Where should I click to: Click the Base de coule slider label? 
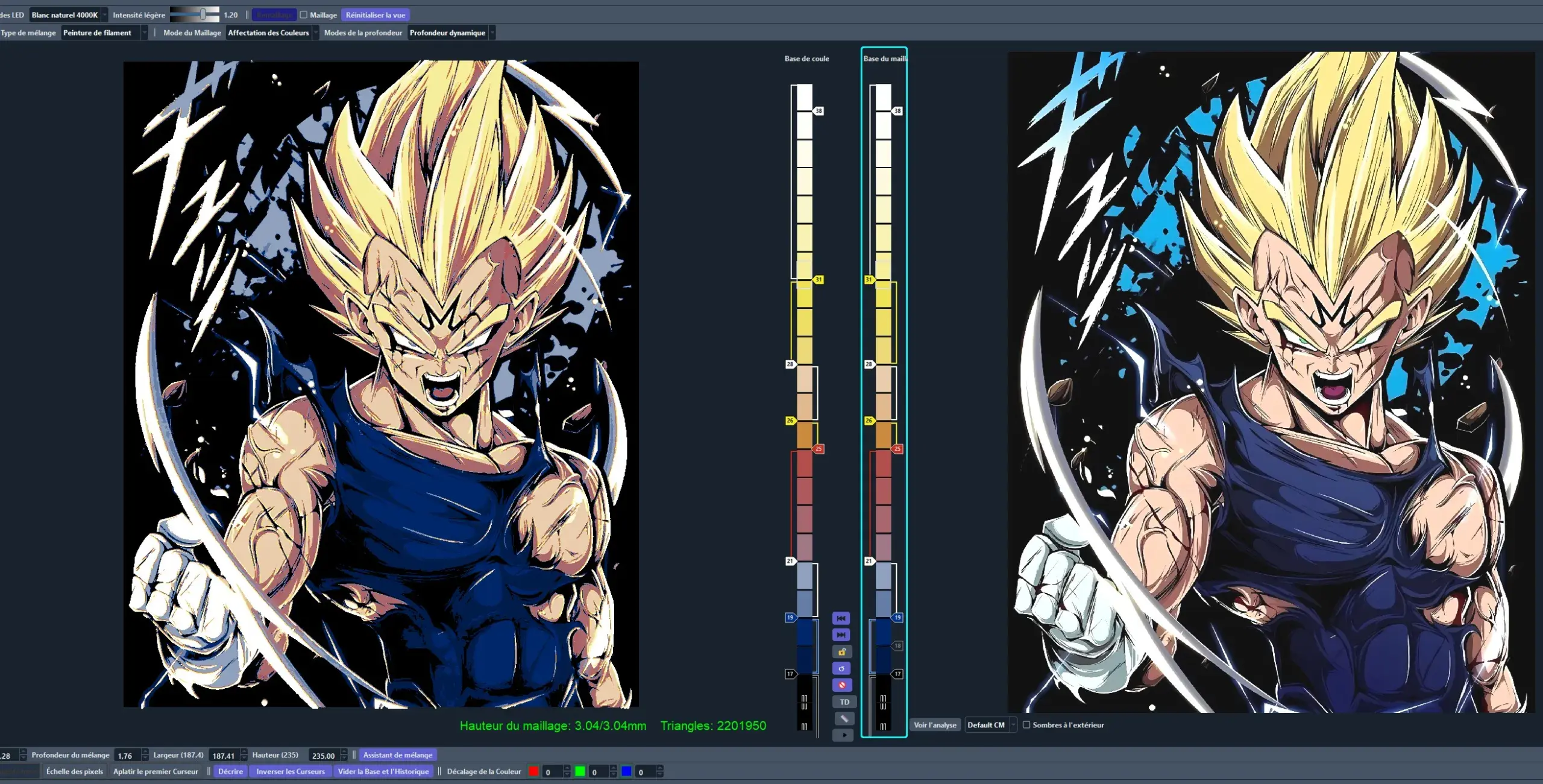806,58
